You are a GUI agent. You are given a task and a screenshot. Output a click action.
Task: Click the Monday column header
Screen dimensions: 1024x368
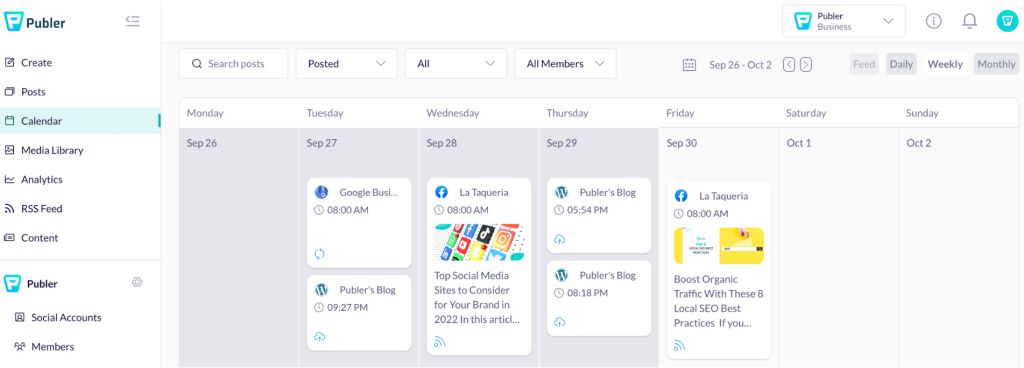[205, 113]
